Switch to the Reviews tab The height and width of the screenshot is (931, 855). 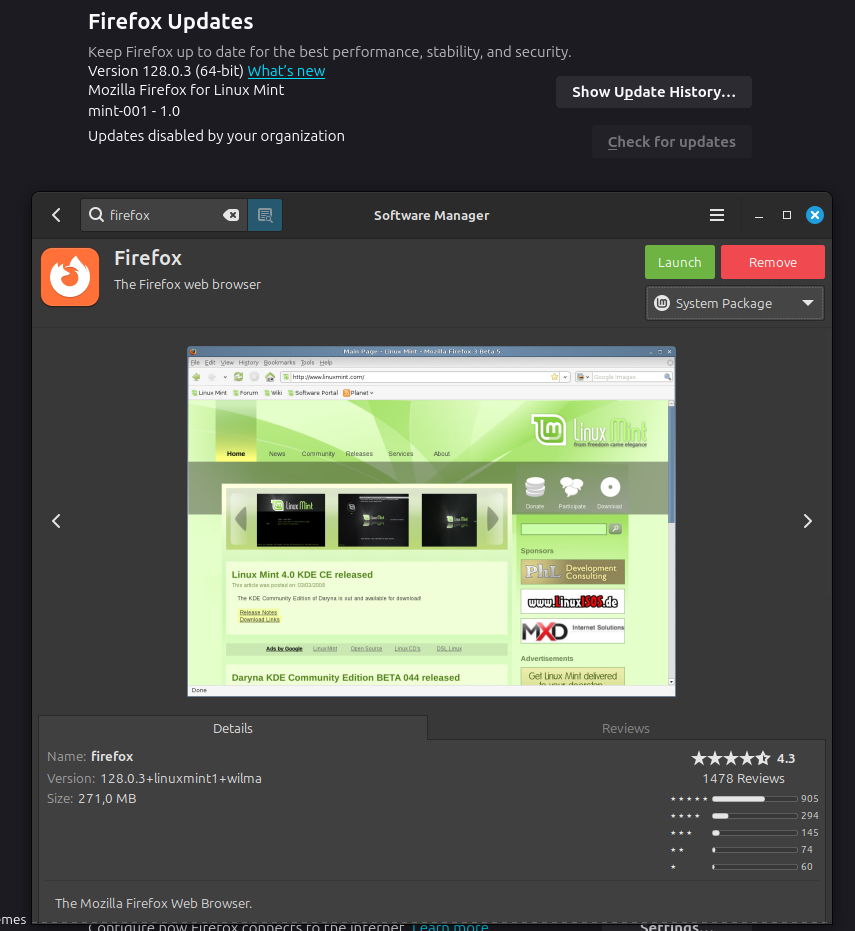pos(626,728)
